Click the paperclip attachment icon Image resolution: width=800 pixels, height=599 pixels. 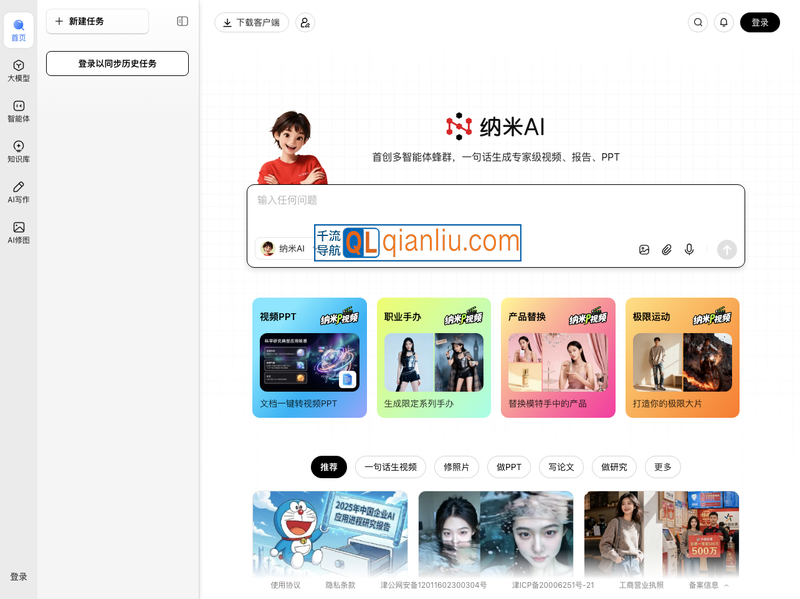tap(667, 249)
